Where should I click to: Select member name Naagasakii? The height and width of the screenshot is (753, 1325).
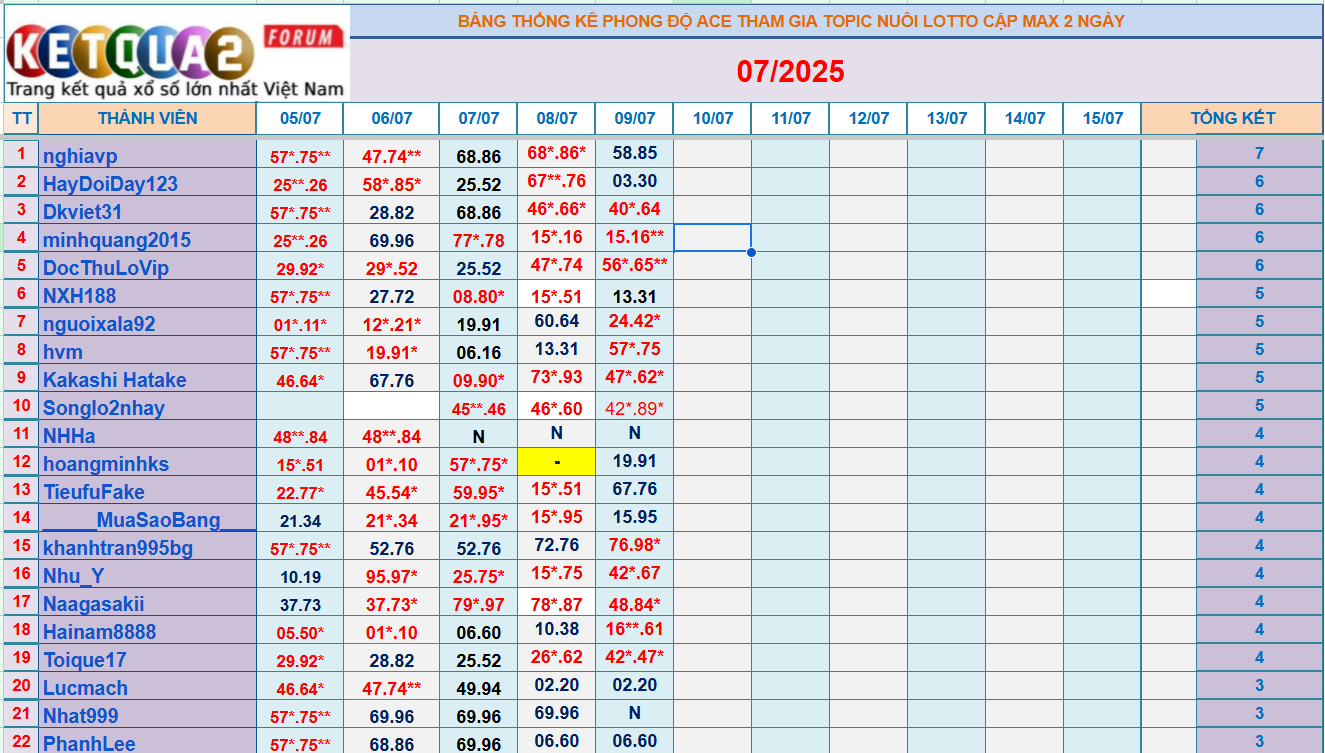pos(94,604)
